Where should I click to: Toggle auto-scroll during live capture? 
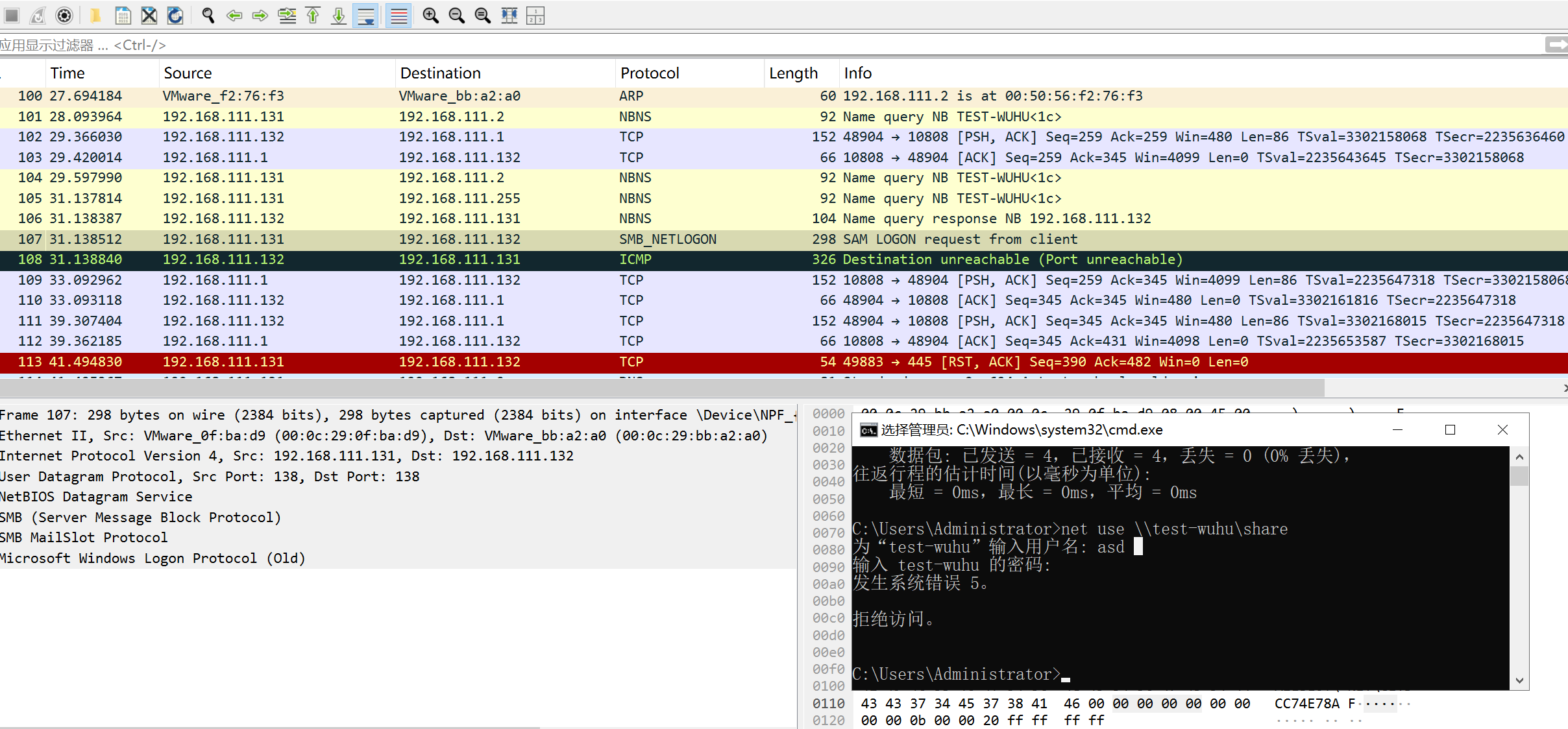366,15
